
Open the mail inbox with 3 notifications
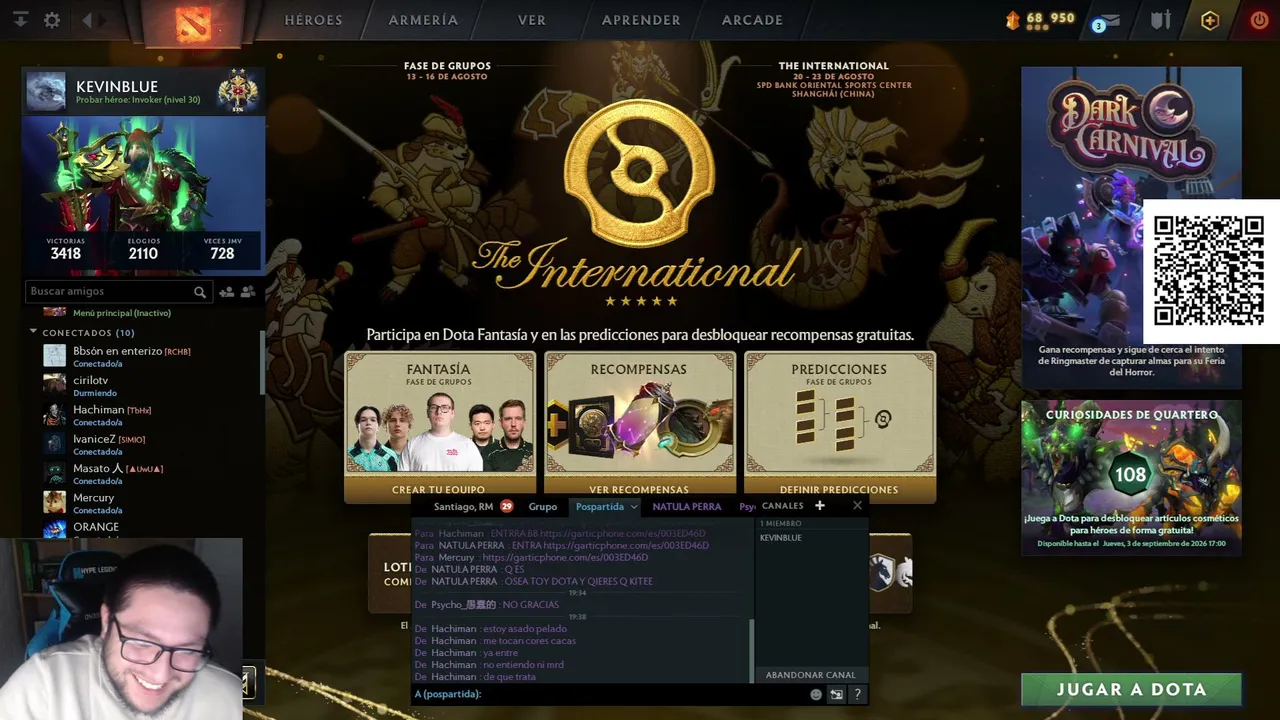[x=1106, y=21]
